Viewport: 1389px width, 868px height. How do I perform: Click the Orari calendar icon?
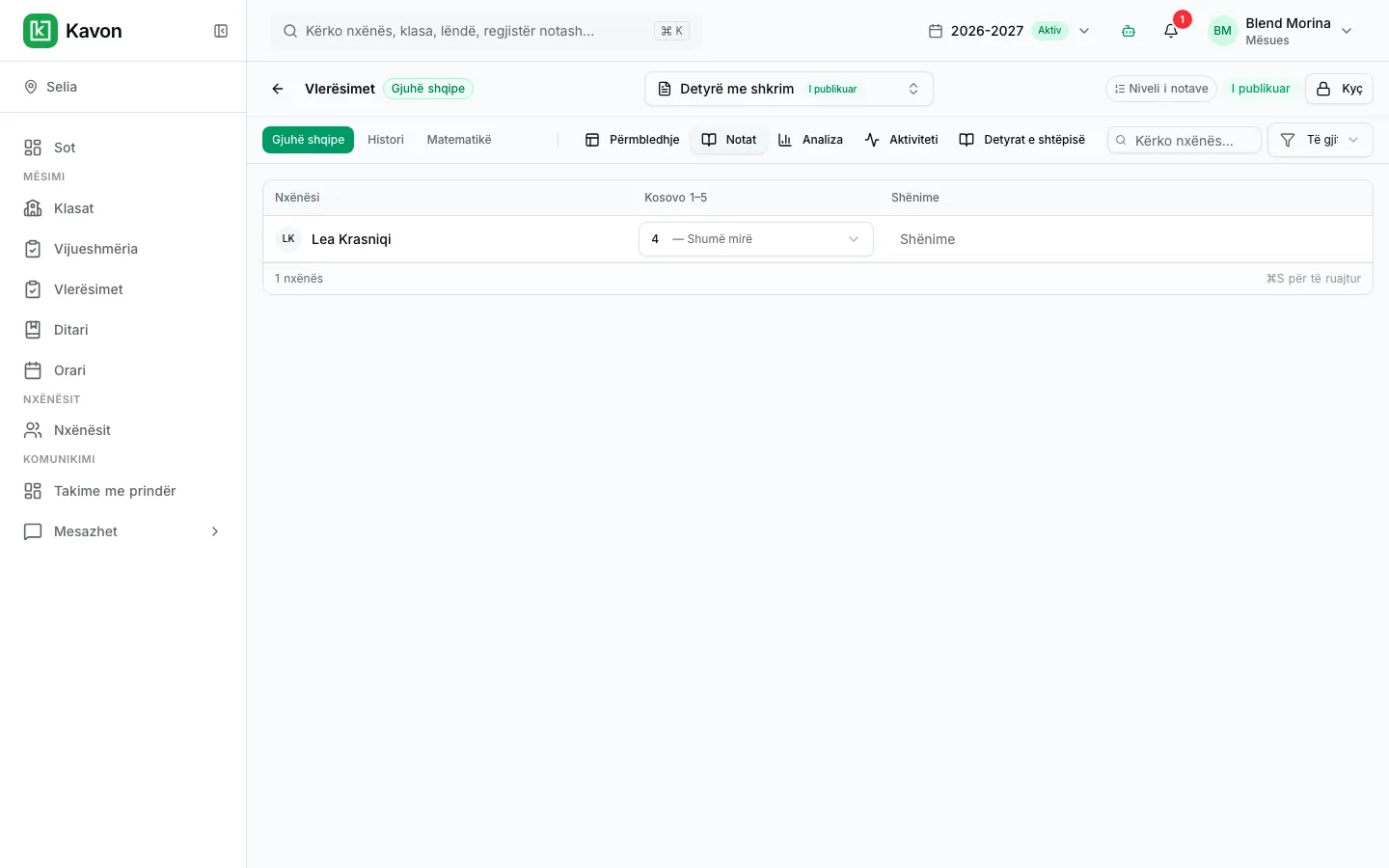point(33,370)
